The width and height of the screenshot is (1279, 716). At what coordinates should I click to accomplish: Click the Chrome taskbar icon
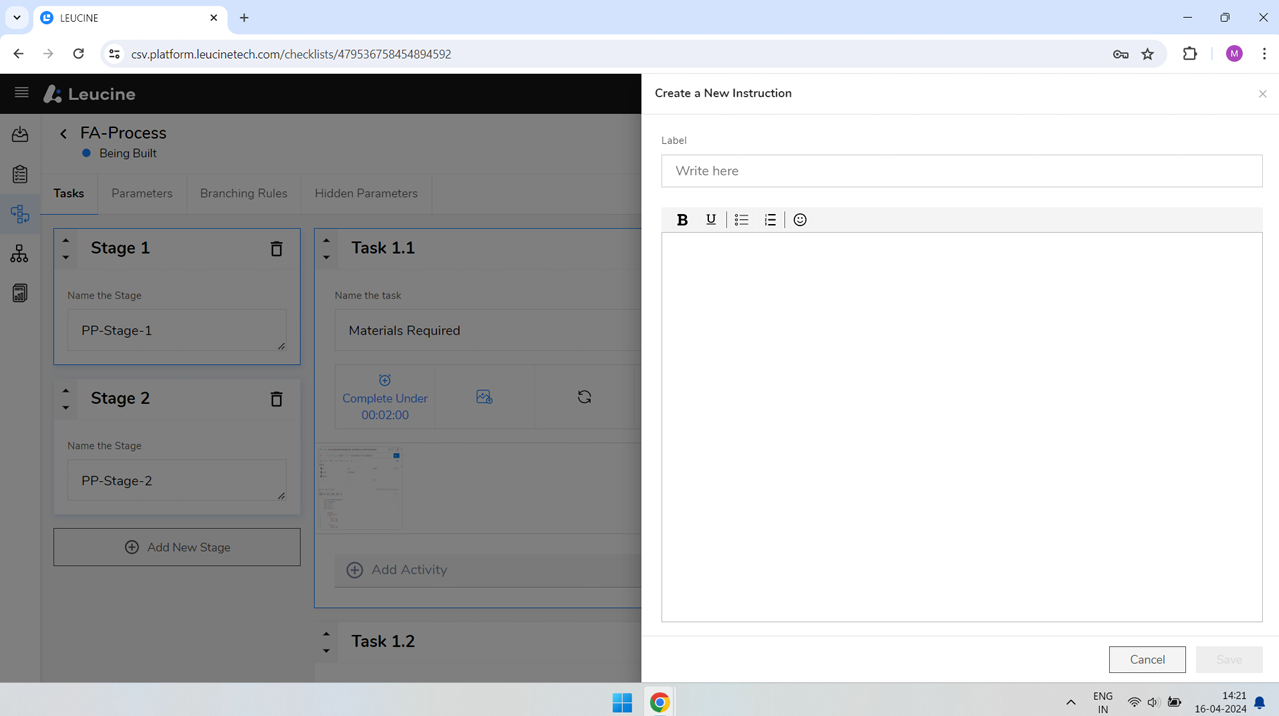(x=659, y=702)
